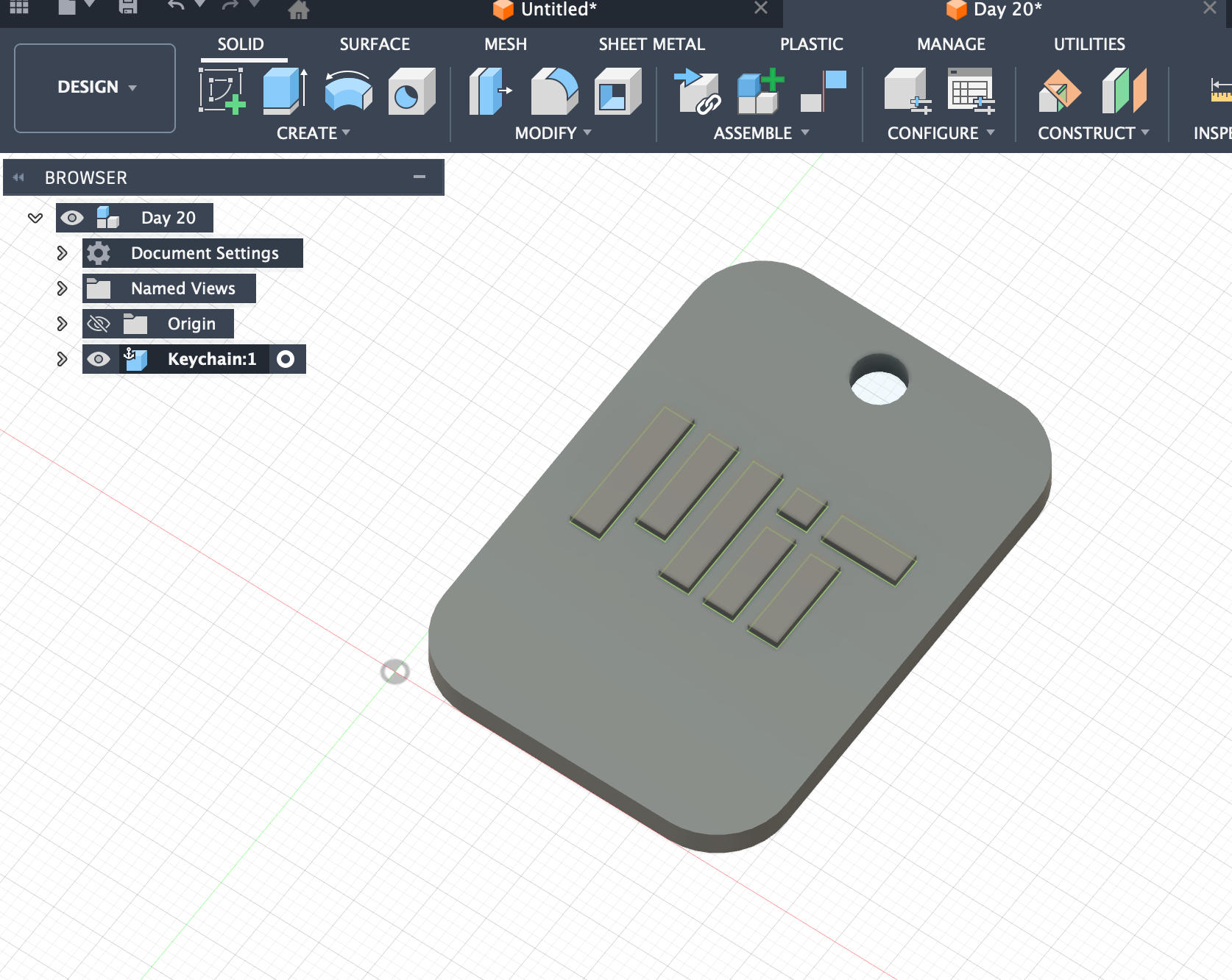Switch to the SURFACE tab
This screenshot has width=1232, height=980.
(375, 44)
